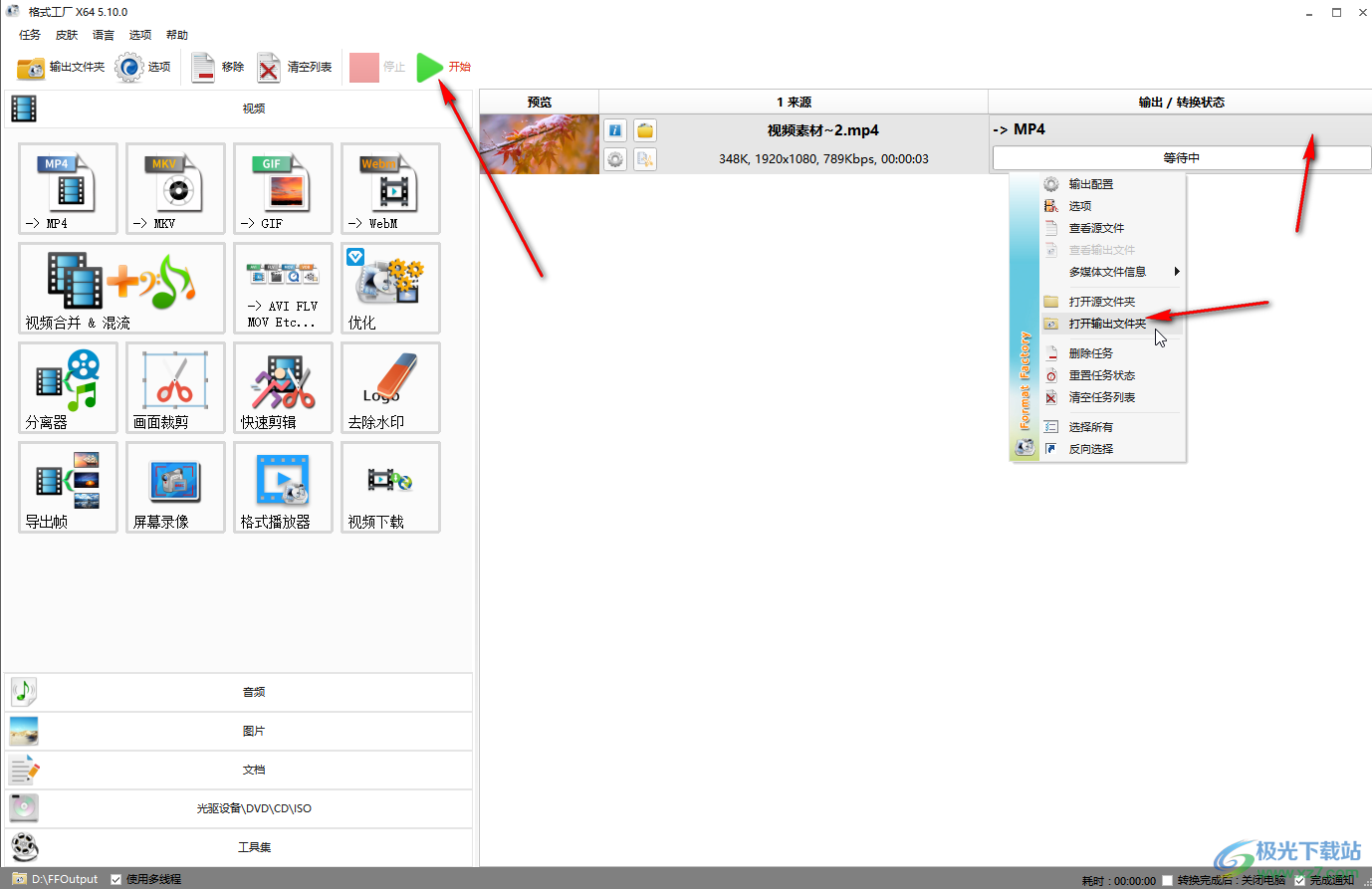
Task: Expand the 光驱设备\DVD\CD\ISO category
Action: tap(239, 808)
